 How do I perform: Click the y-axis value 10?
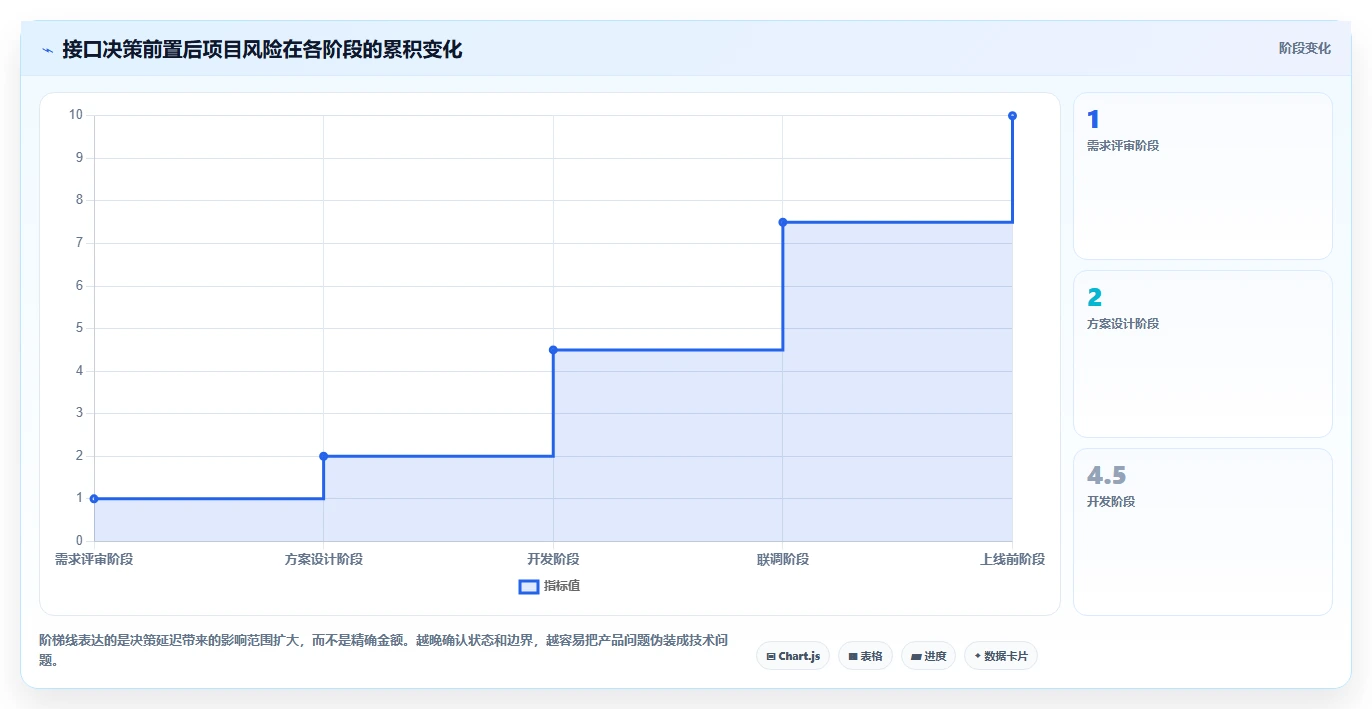[x=76, y=115]
